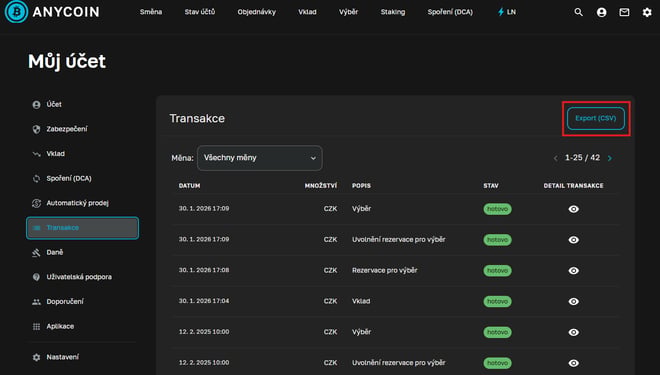
Task: Click the Zabezpečení shield icon
Action: pyautogui.click(x=37, y=129)
